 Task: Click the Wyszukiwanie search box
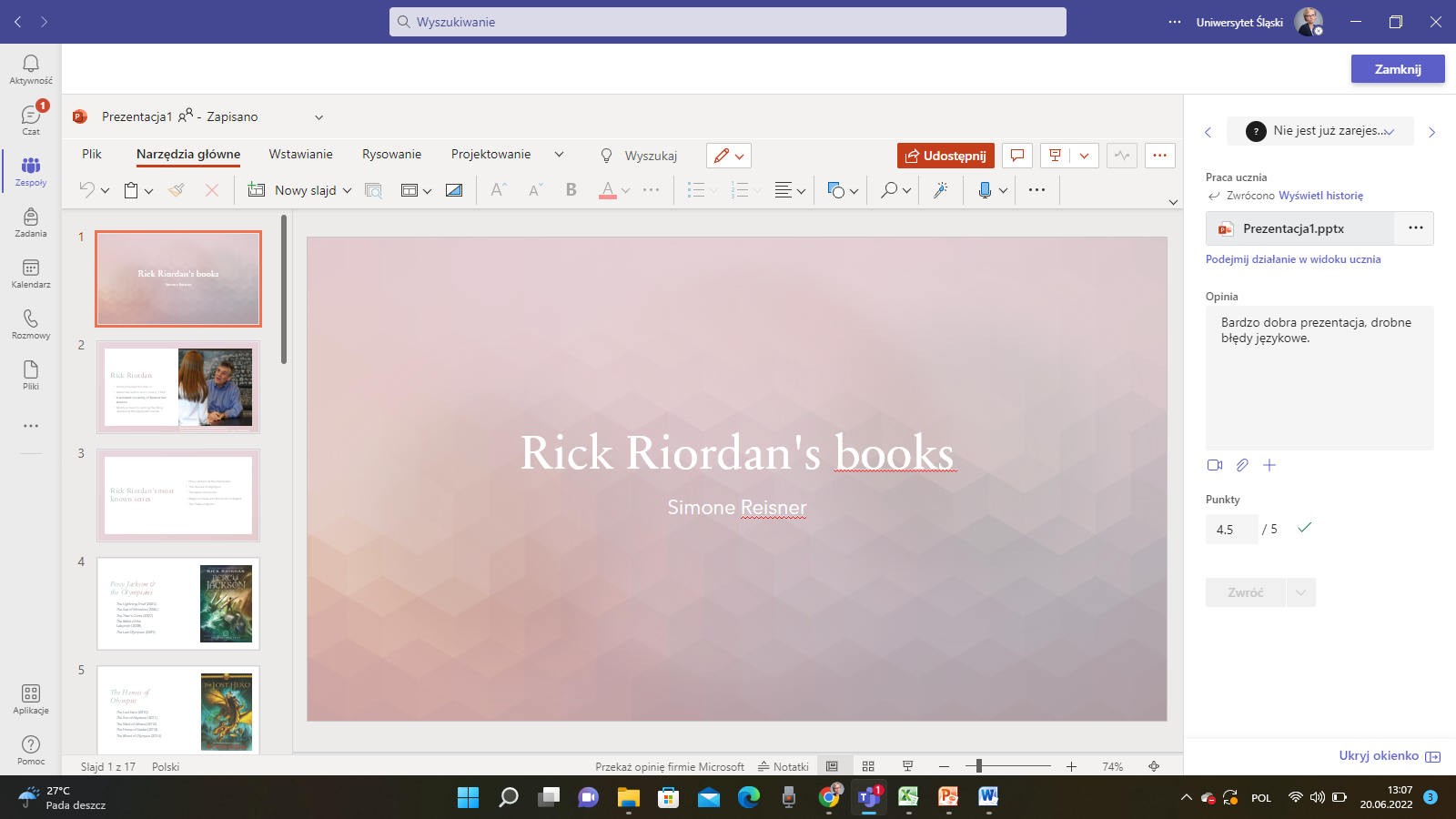(x=728, y=22)
